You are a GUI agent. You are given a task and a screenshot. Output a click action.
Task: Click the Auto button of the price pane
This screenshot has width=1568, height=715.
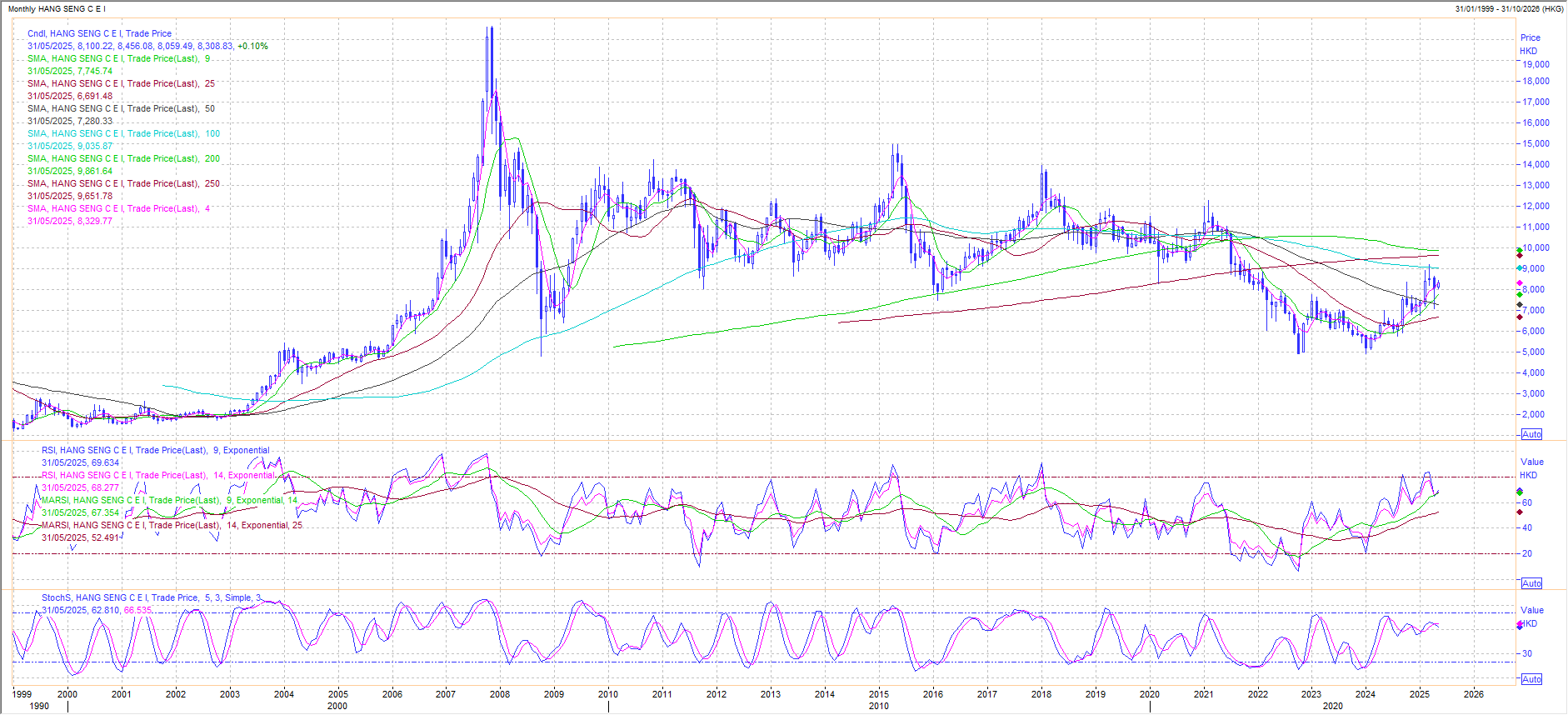coord(1531,434)
